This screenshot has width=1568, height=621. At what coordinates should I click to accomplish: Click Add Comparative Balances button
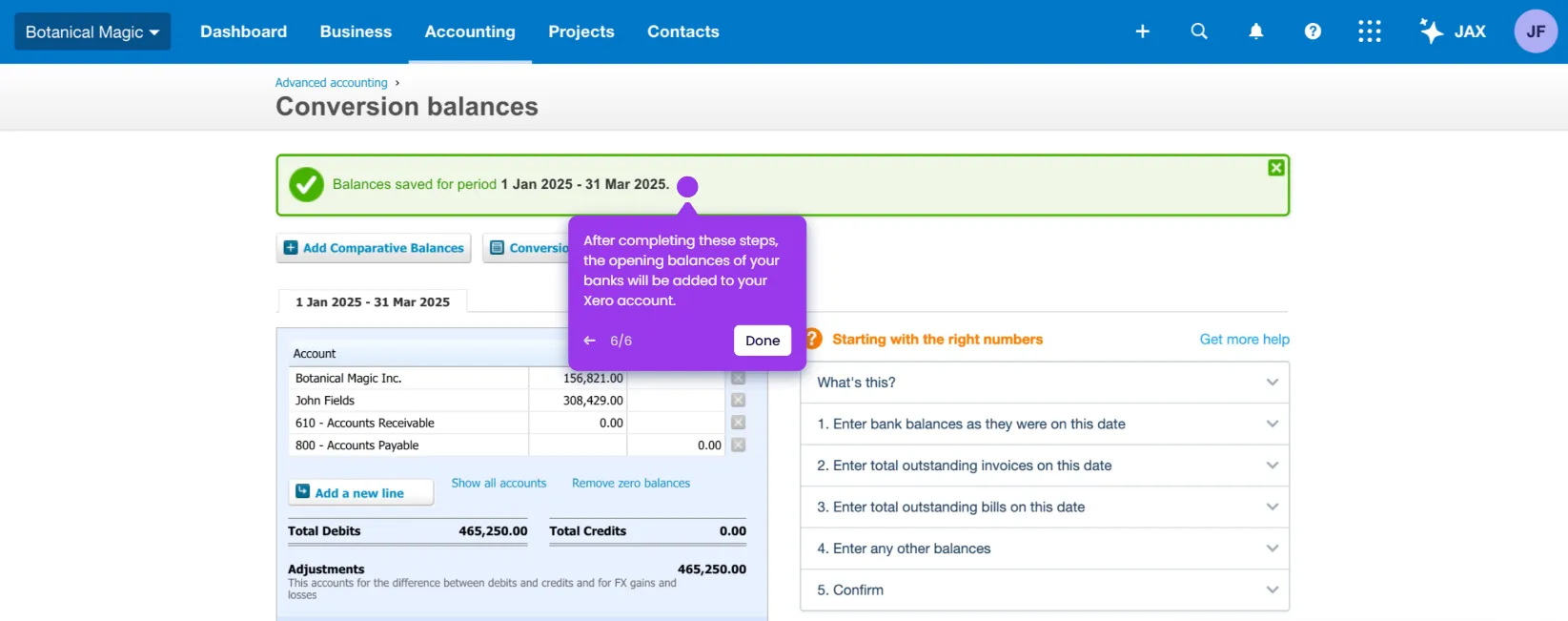pos(374,248)
